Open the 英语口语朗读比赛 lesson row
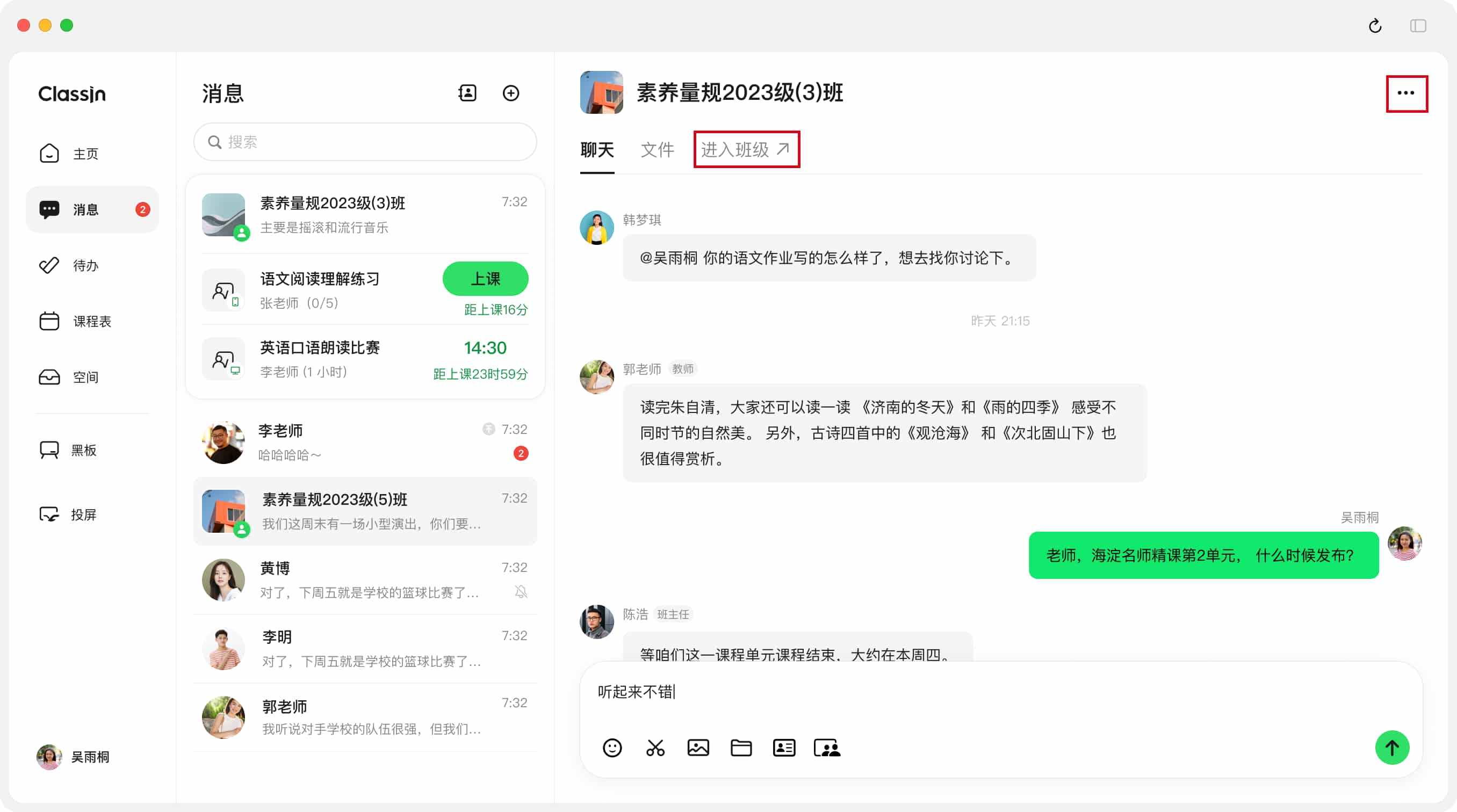 click(365, 360)
